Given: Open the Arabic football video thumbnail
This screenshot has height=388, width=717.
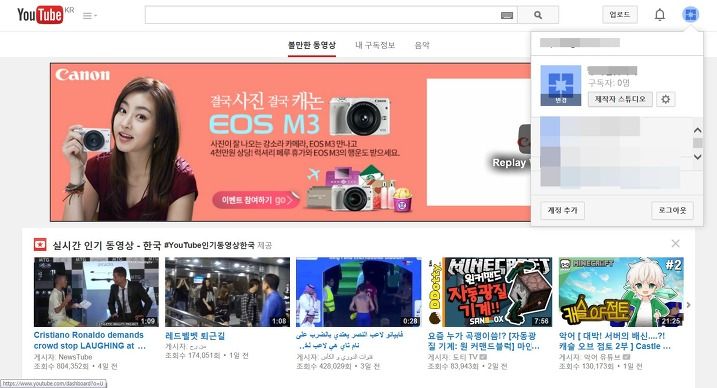Looking at the screenshot, I should click(358, 292).
